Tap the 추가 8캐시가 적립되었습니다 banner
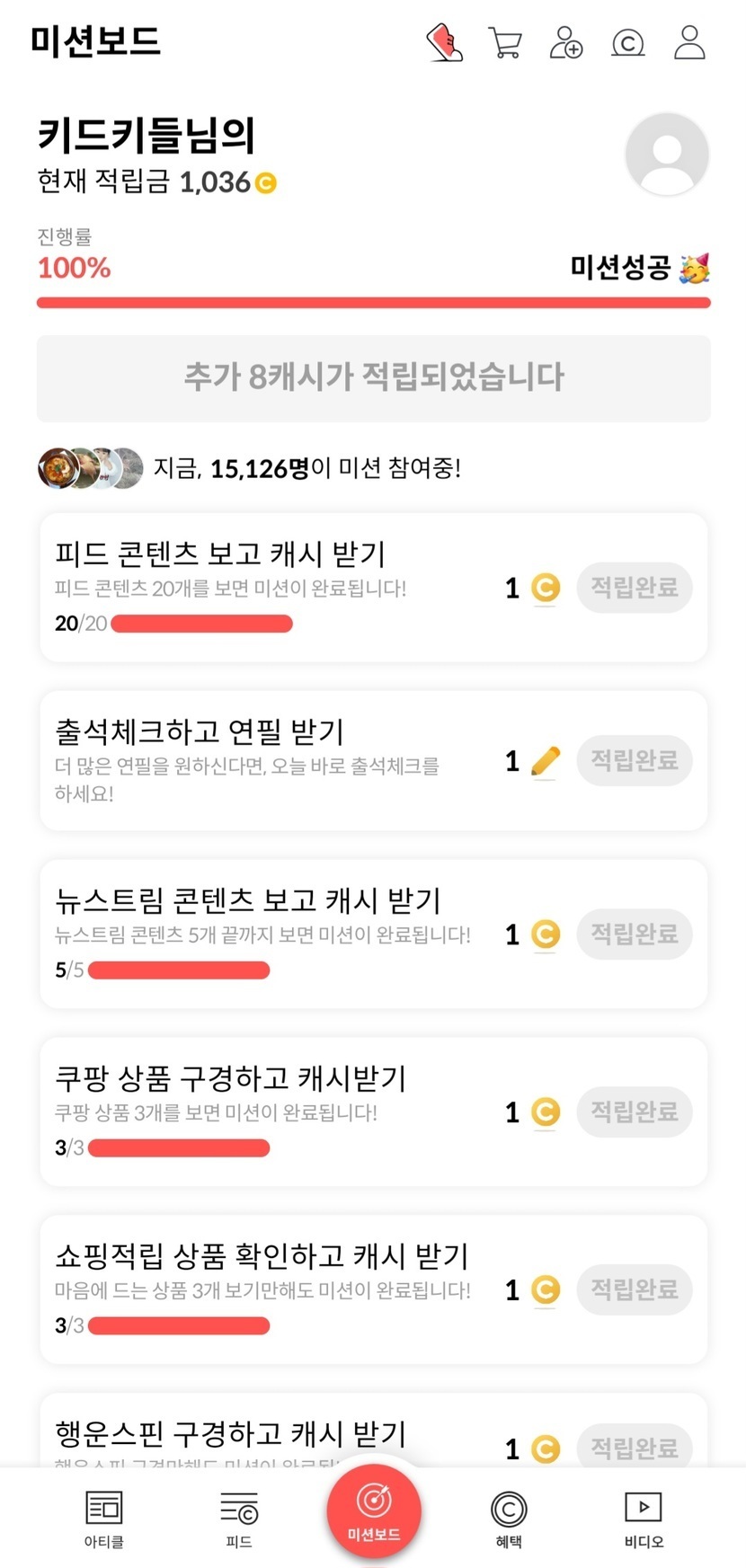This screenshot has height=1568, width=746. (x=373, y=377)
